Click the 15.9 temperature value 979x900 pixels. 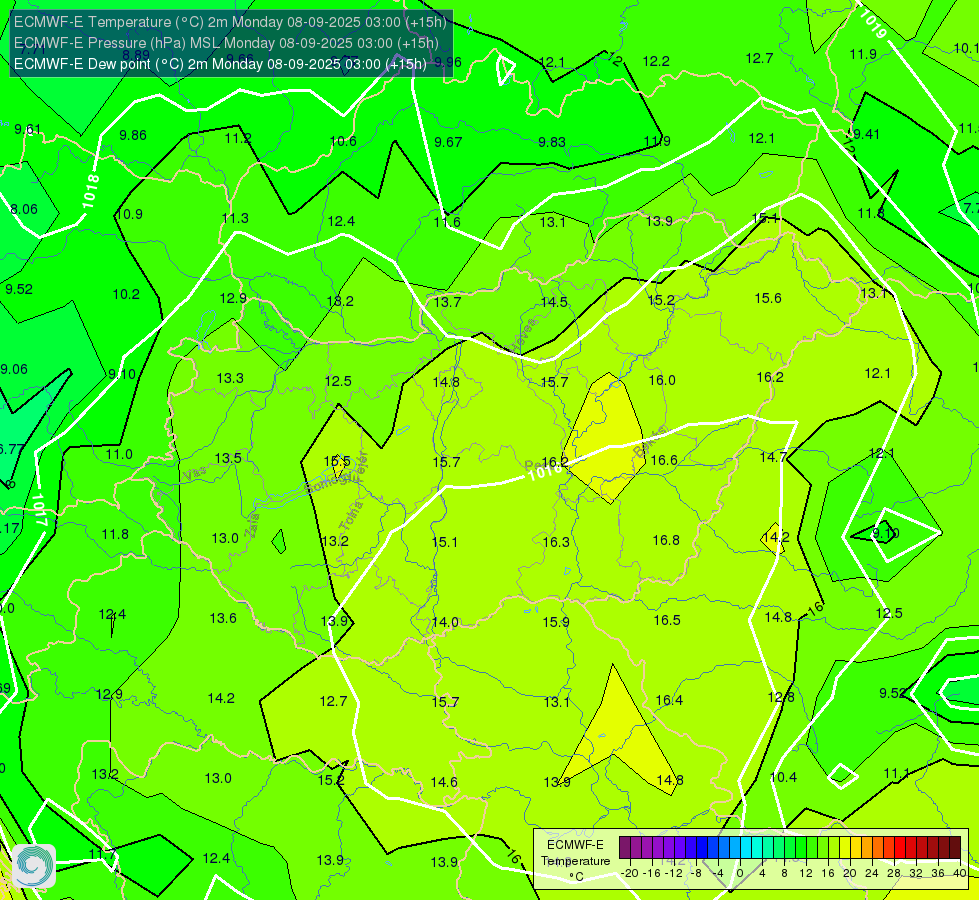coord(556,622)
